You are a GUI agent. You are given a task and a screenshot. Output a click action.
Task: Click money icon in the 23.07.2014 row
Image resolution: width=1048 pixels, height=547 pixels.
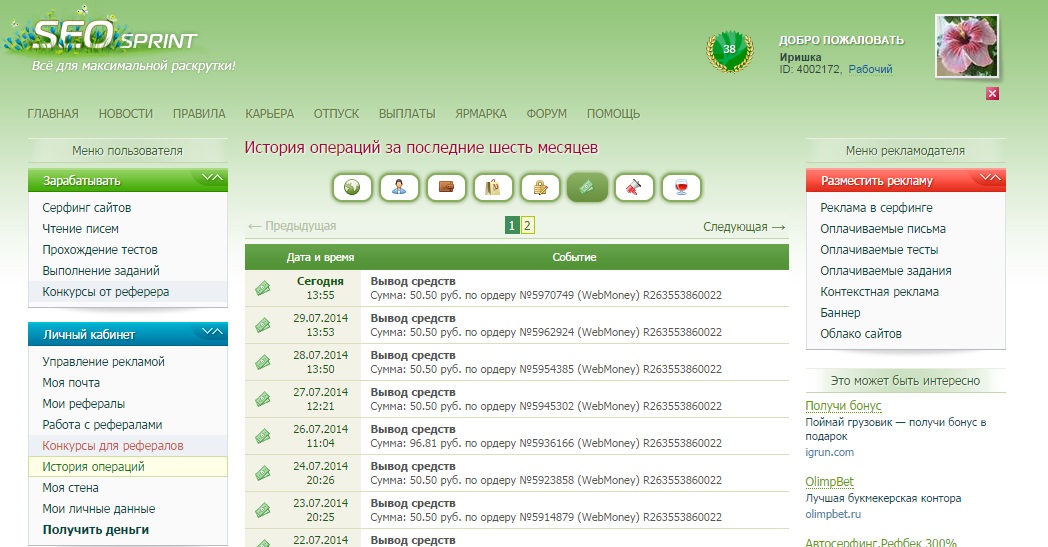click(x=263, y=510)
